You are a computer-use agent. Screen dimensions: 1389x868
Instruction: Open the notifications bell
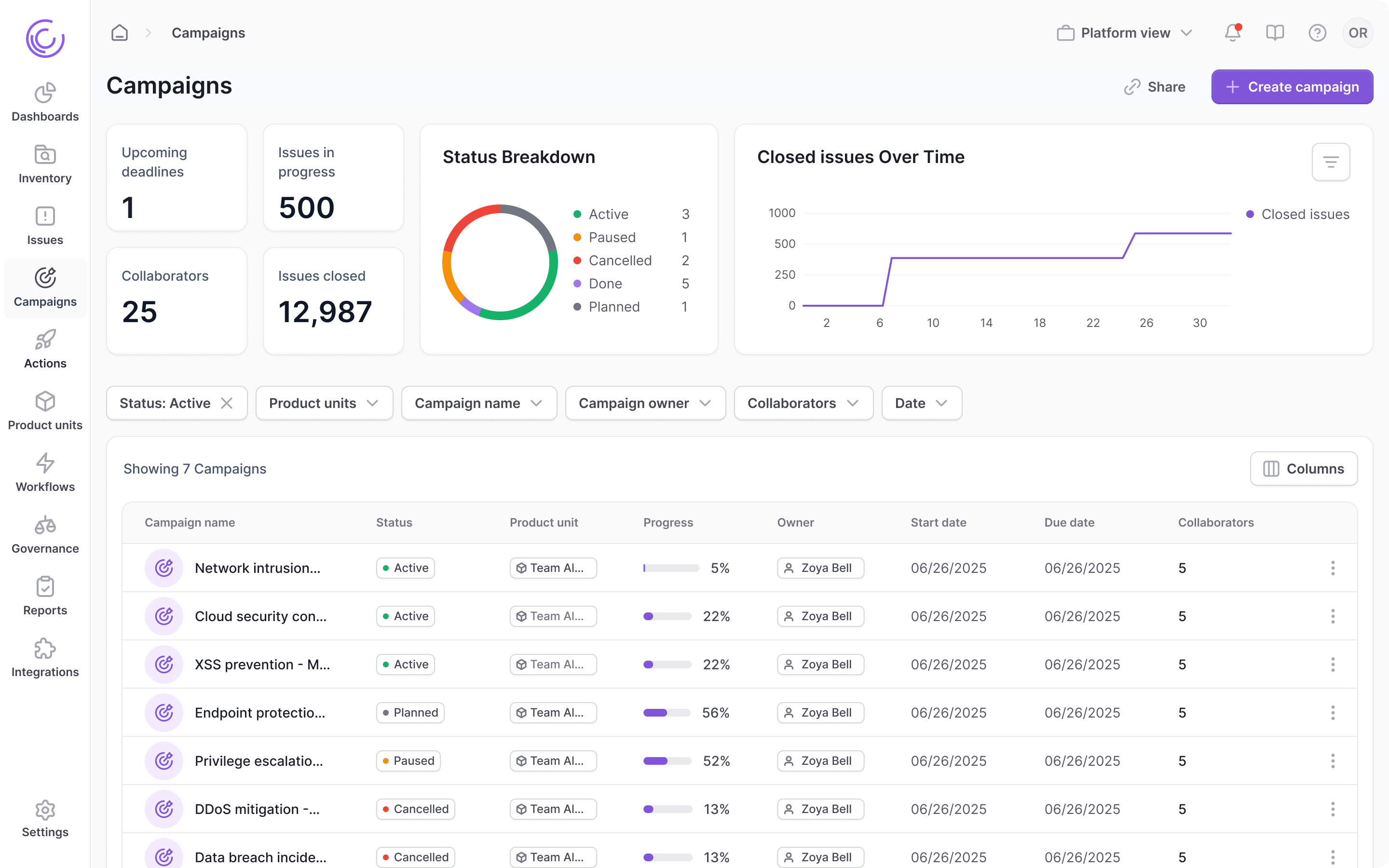click(1232, 33)
